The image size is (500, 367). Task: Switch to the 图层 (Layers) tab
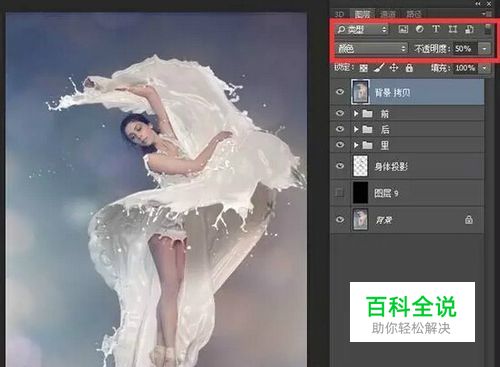click(x=362, y=14)
